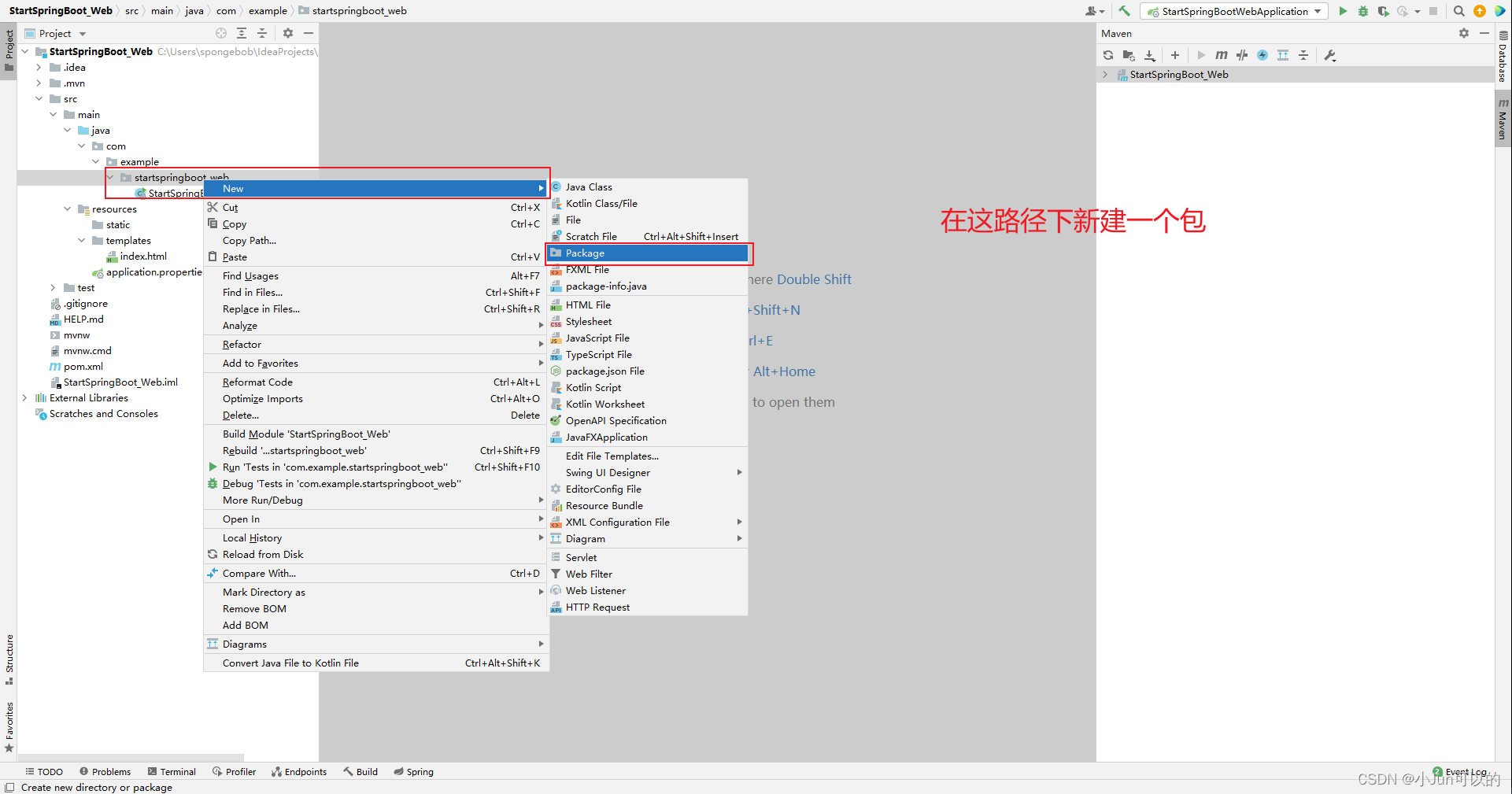Click 'example' breadcrumb in navigation bar
The height and width of the screenshot is (794, 1512).
pyautogui.click(x=268, y=11)
